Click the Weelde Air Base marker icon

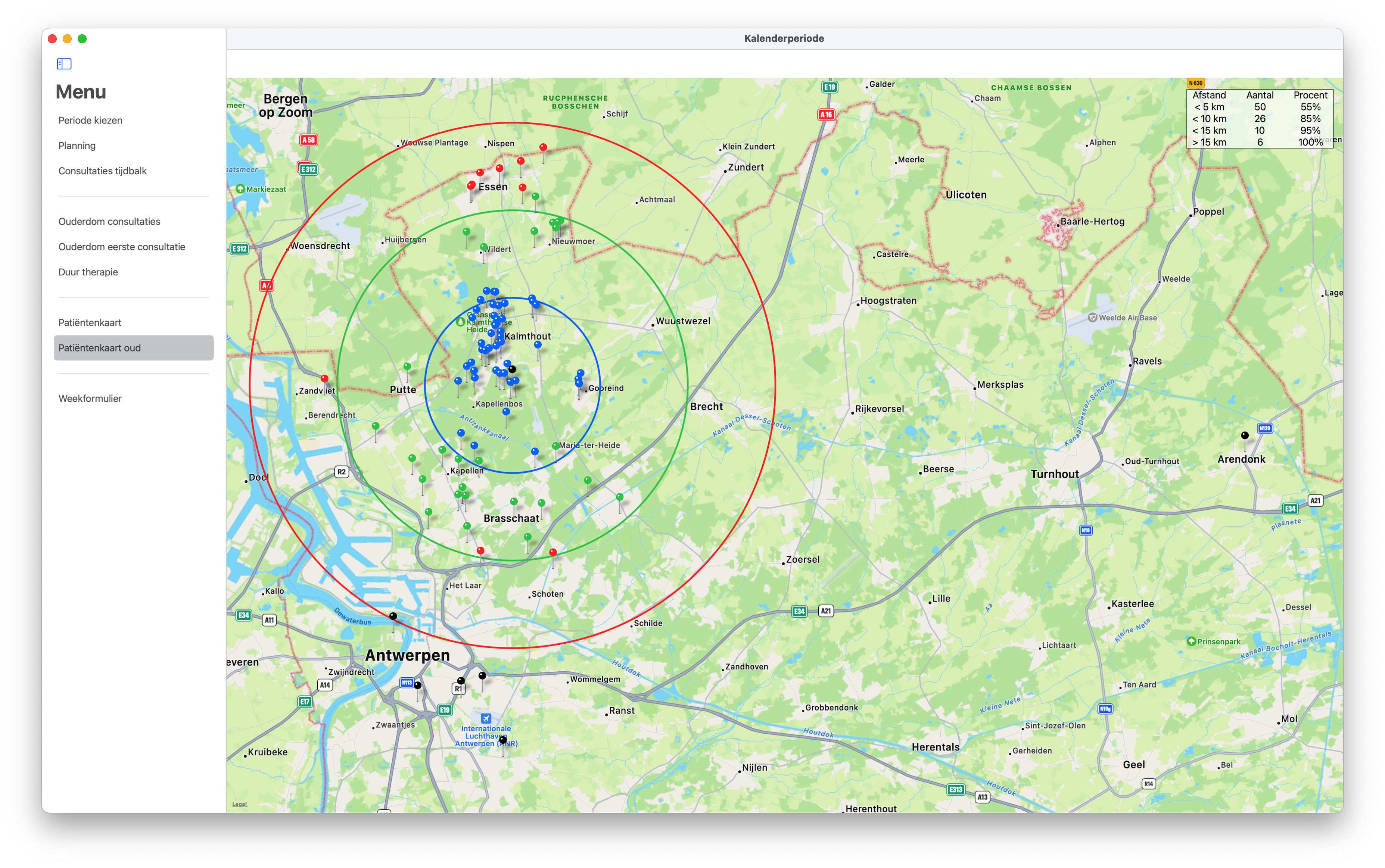tap(1092, 318)
